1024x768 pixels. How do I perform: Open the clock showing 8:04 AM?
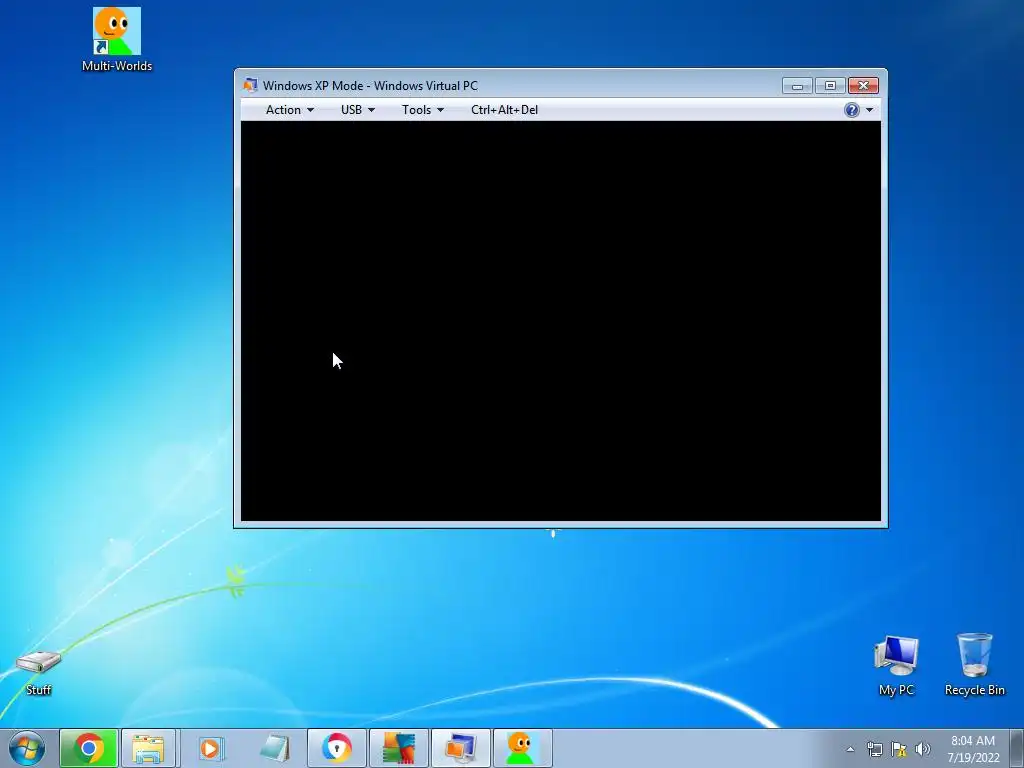tap(973, 749)
